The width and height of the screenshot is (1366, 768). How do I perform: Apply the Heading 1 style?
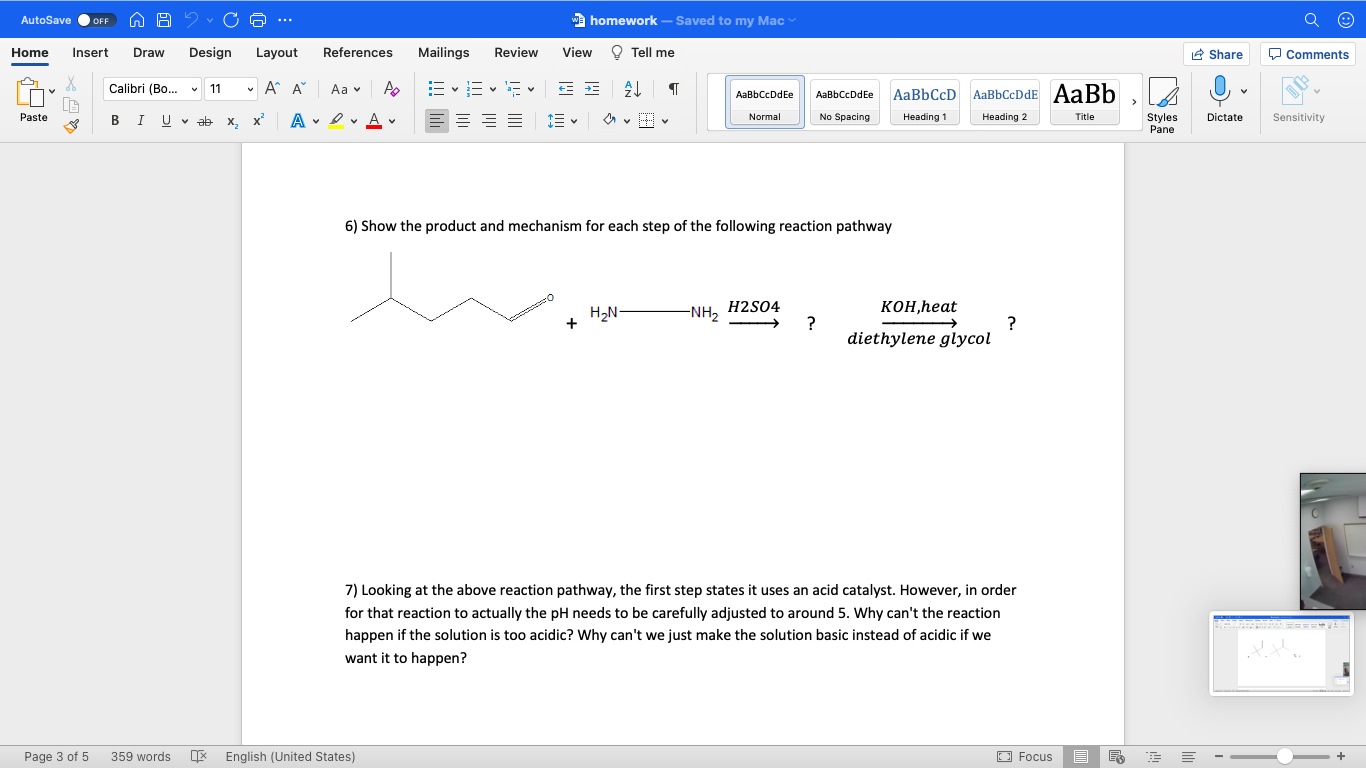(x=925, y=103)
